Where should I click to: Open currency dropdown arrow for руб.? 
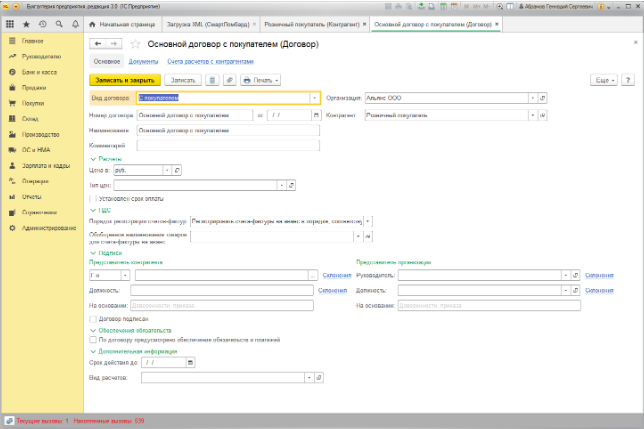[x=167, y=170]
